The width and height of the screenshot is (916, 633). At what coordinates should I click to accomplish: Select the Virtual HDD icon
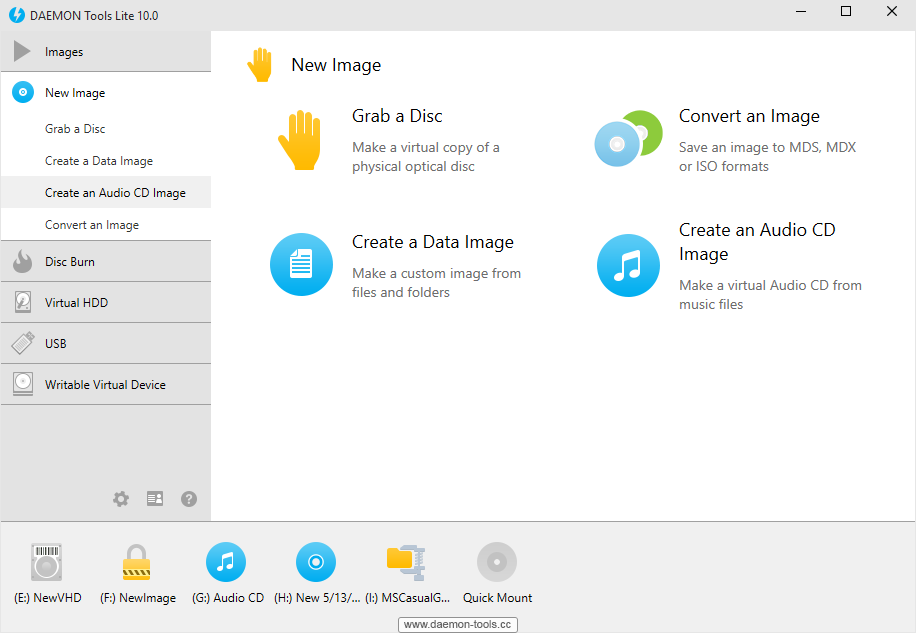click(21, 302)
